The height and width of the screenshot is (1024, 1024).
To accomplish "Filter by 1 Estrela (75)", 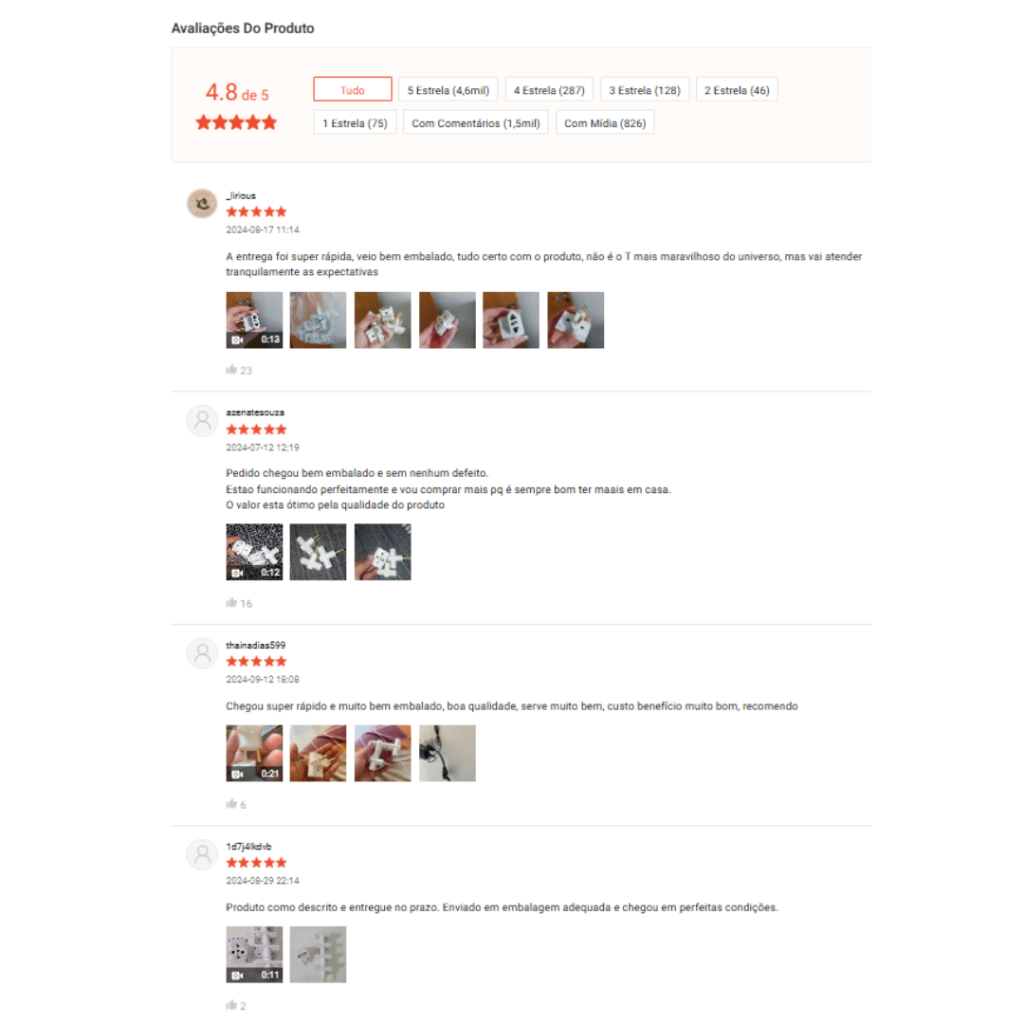I will click(355, 123).
